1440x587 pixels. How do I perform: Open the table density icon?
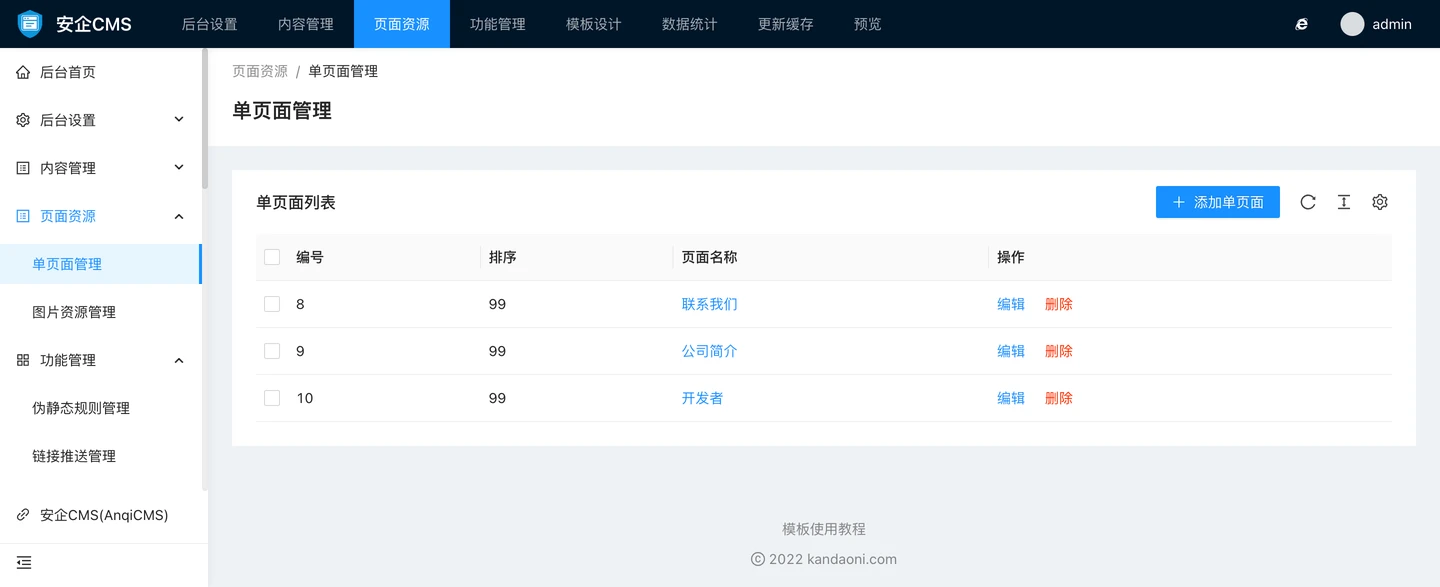tap(1344, 202)
